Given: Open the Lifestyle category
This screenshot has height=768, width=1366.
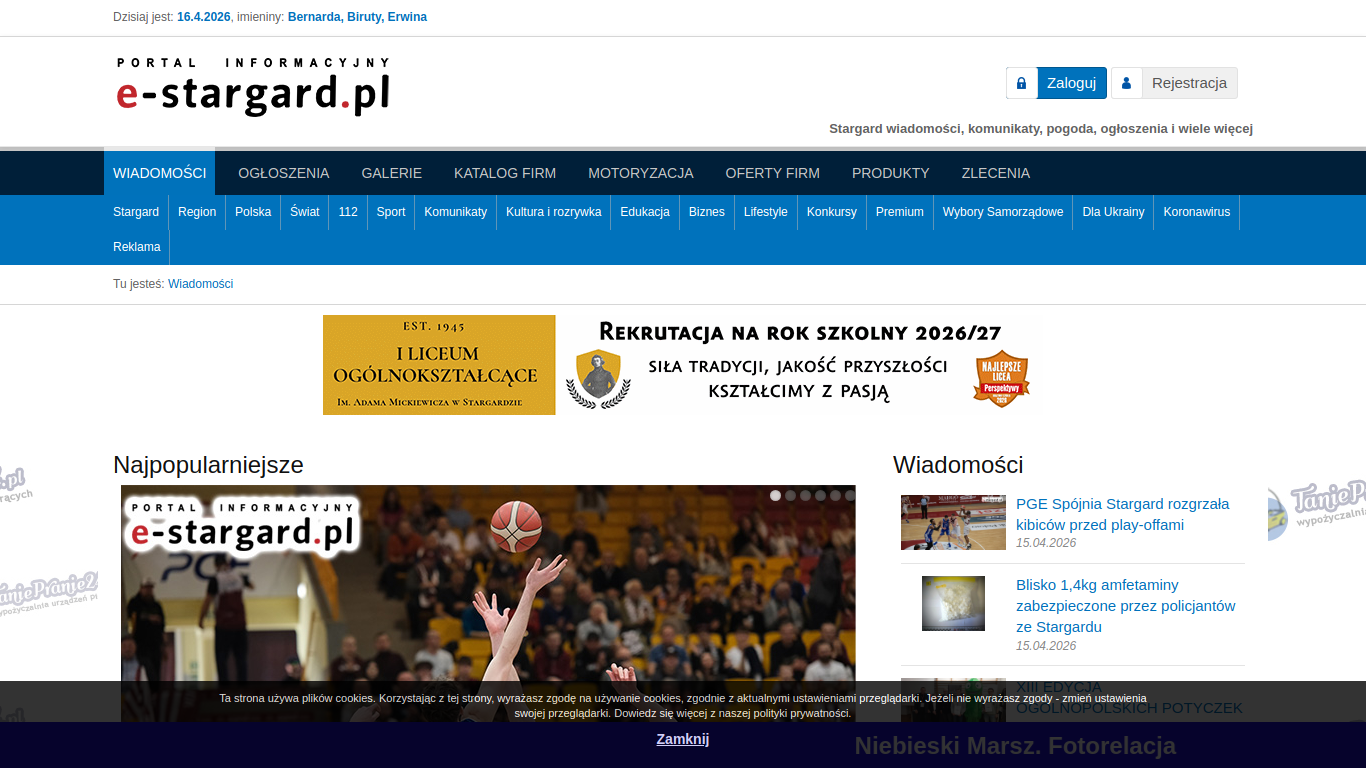Looking at the screenshot, I should [x=766, y=212].
